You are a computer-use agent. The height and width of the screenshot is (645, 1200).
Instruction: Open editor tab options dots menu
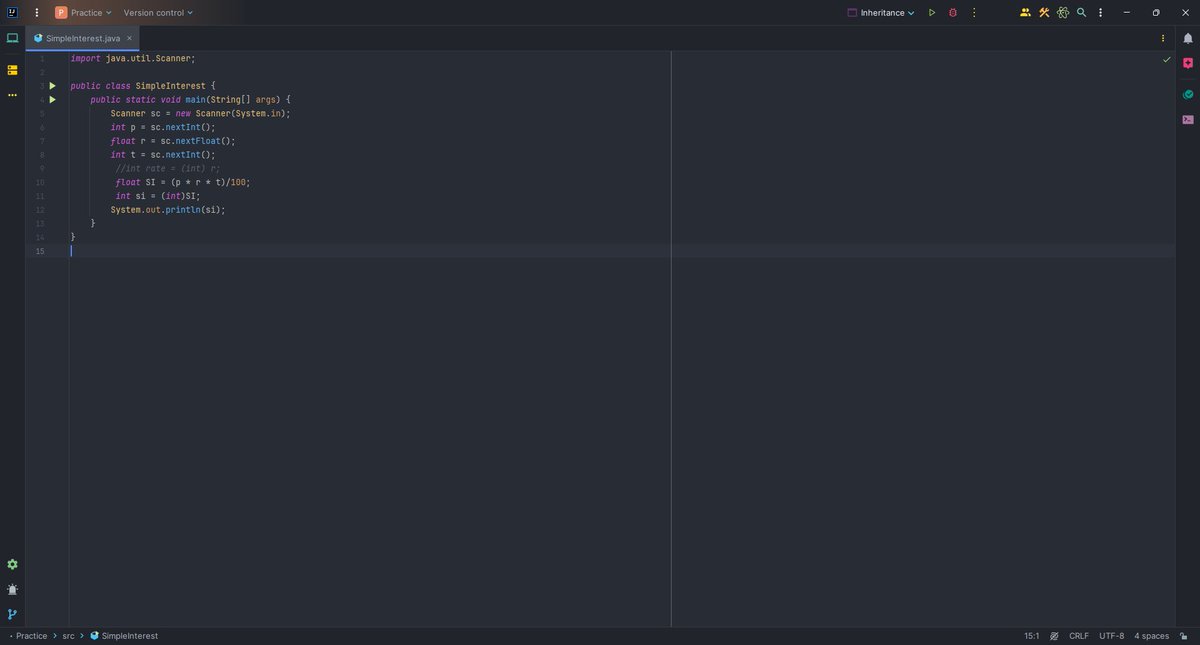pos(1163,38)
